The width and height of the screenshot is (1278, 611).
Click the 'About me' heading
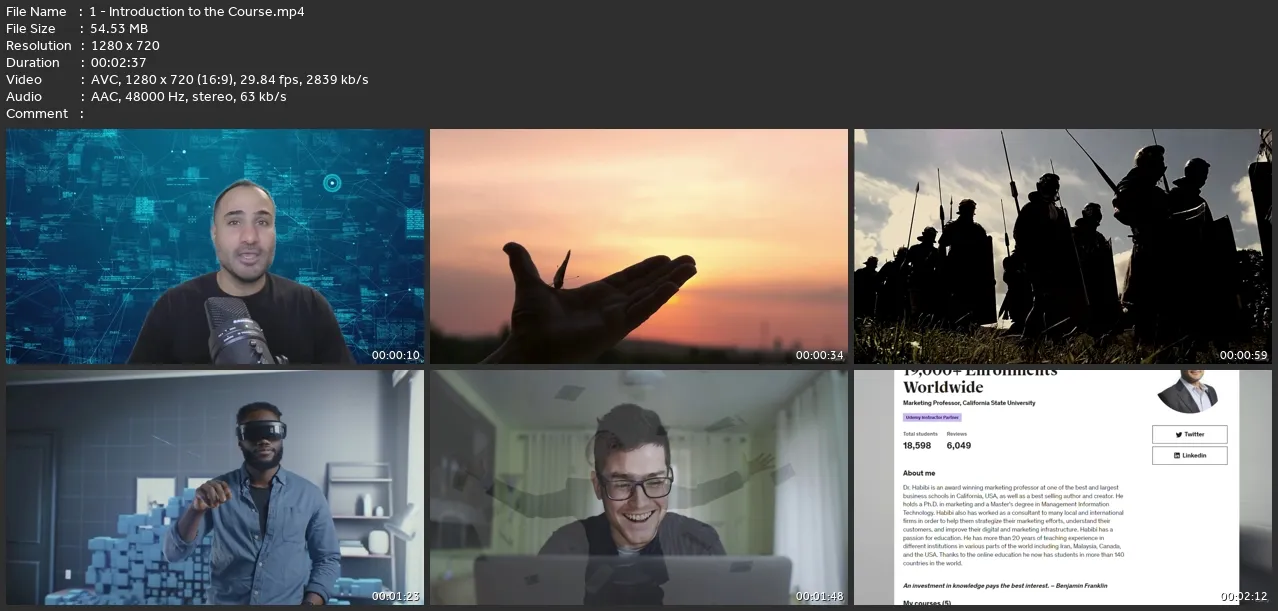click(919, 473)
